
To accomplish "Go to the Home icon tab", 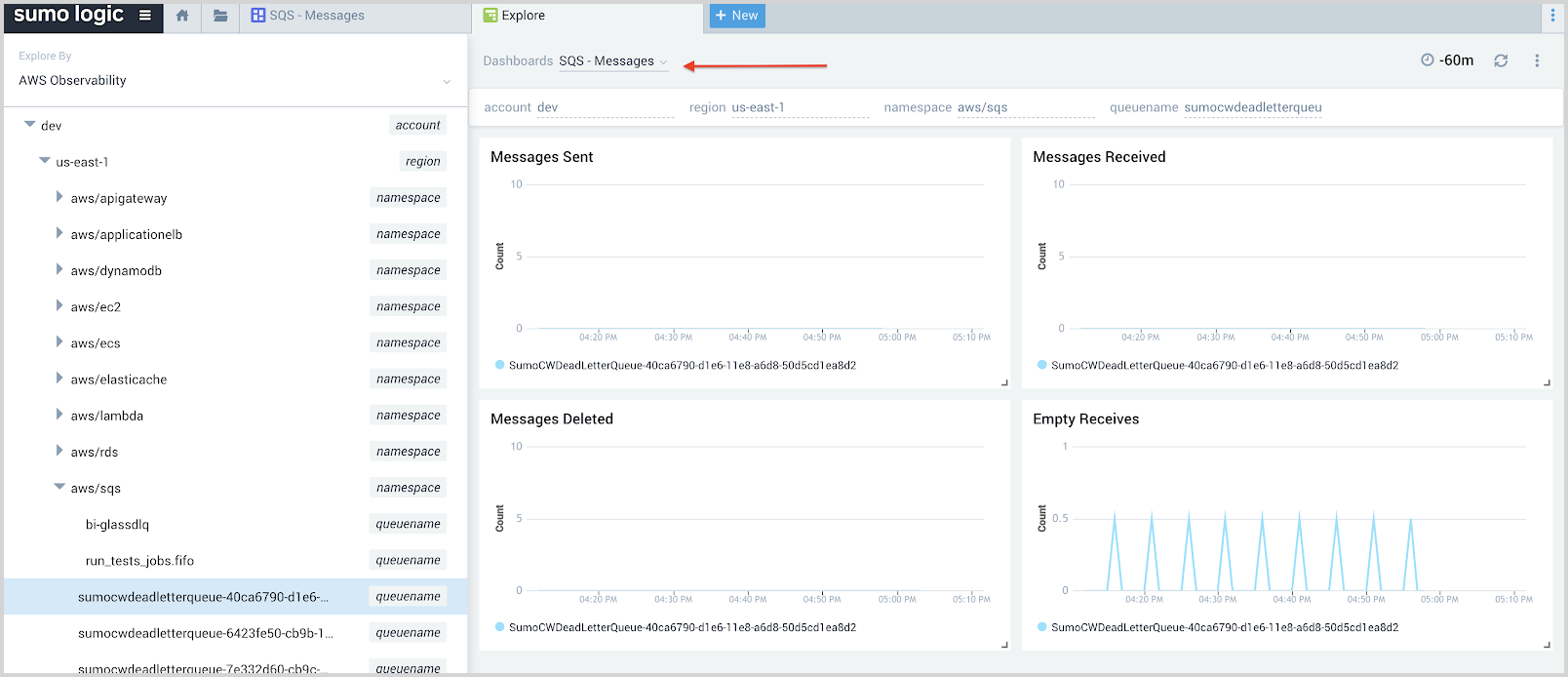I will tap(182, 16).
